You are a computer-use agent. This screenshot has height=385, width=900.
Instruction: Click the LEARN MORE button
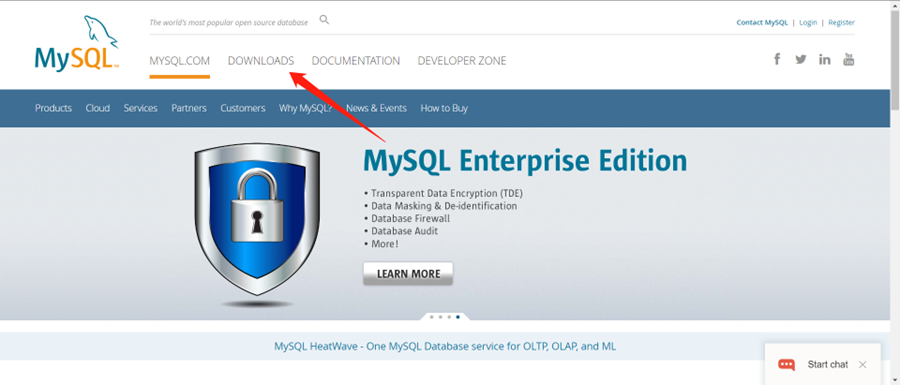pyautogui.click(x=408, y=274)
